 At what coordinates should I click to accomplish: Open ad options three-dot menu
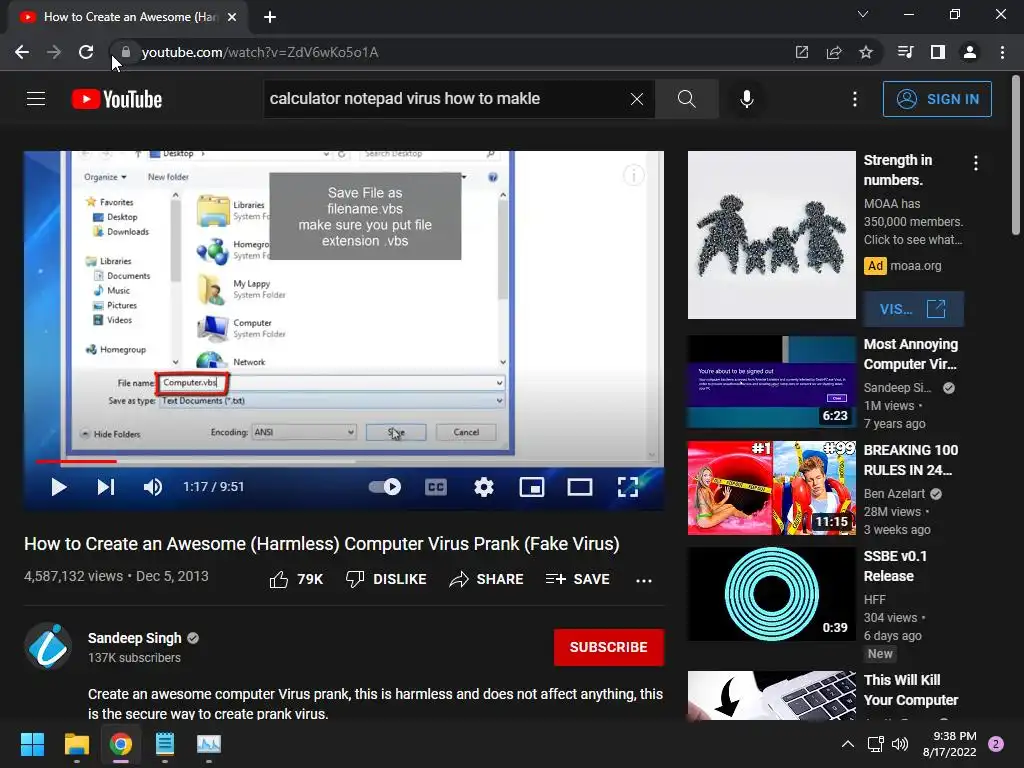pyautogui.click(x=976, y=163)
